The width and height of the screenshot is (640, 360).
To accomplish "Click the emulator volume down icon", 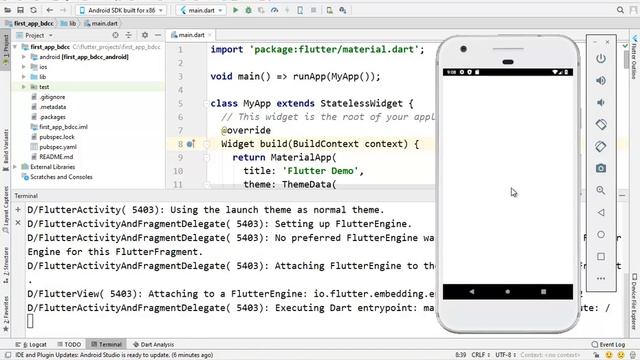I will pyautogui.click(x=601, y=102).
